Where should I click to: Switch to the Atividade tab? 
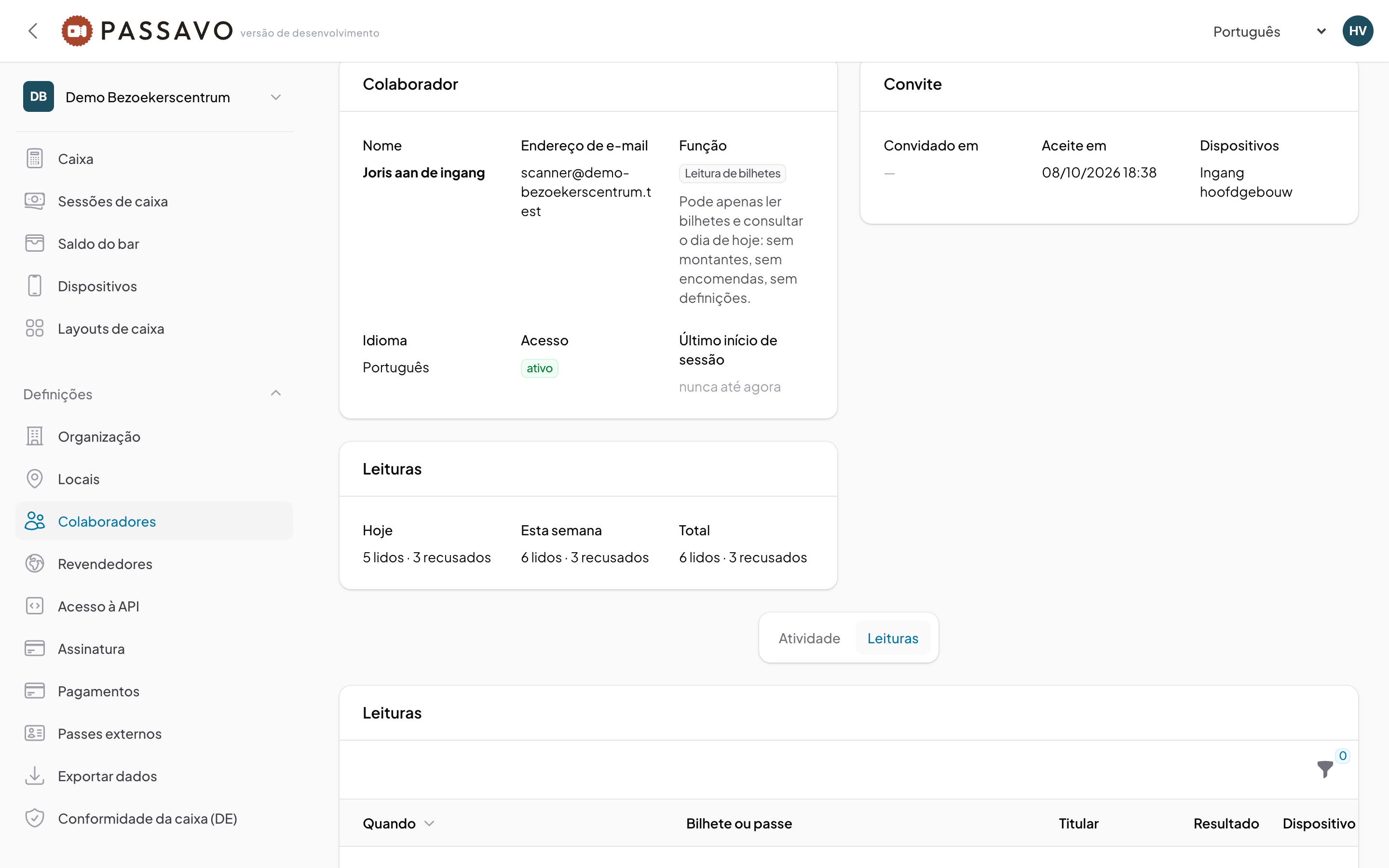click(809, 638)
